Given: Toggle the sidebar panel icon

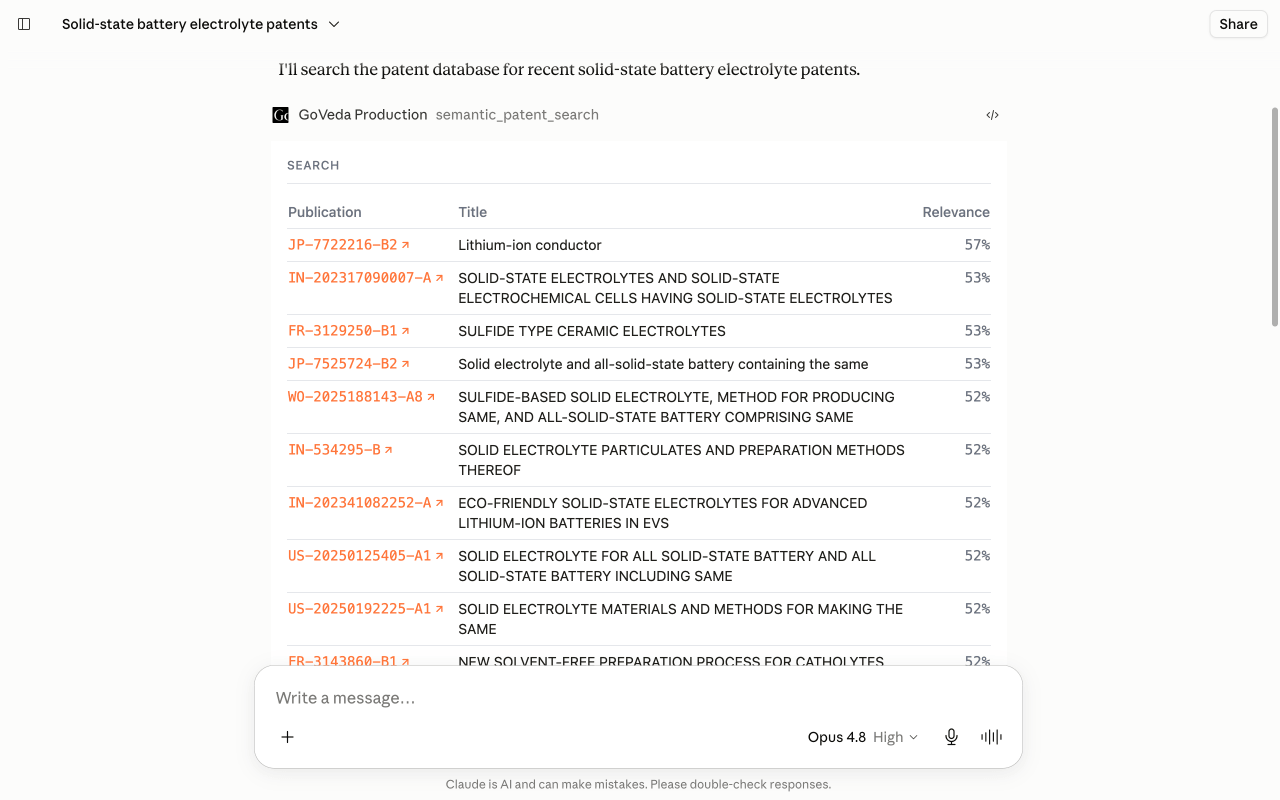Looking at the screenshot, I should 24,24.
